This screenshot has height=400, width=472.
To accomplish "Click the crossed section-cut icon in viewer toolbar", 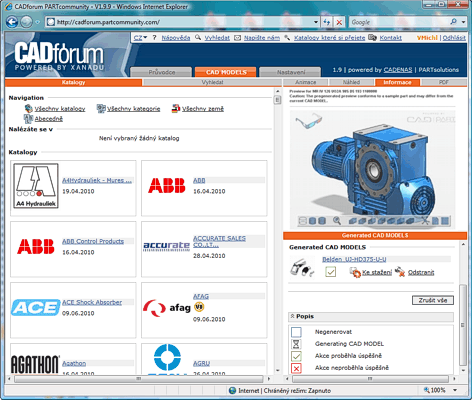I will tap(425, 221).
